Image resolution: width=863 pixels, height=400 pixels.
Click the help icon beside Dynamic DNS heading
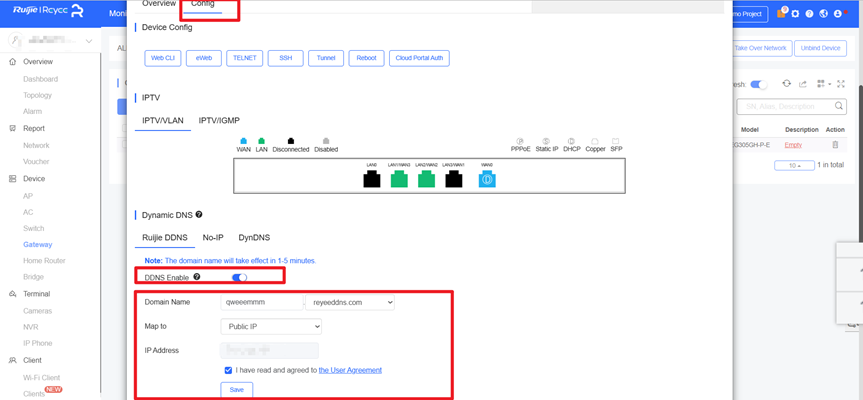(199, 214)
